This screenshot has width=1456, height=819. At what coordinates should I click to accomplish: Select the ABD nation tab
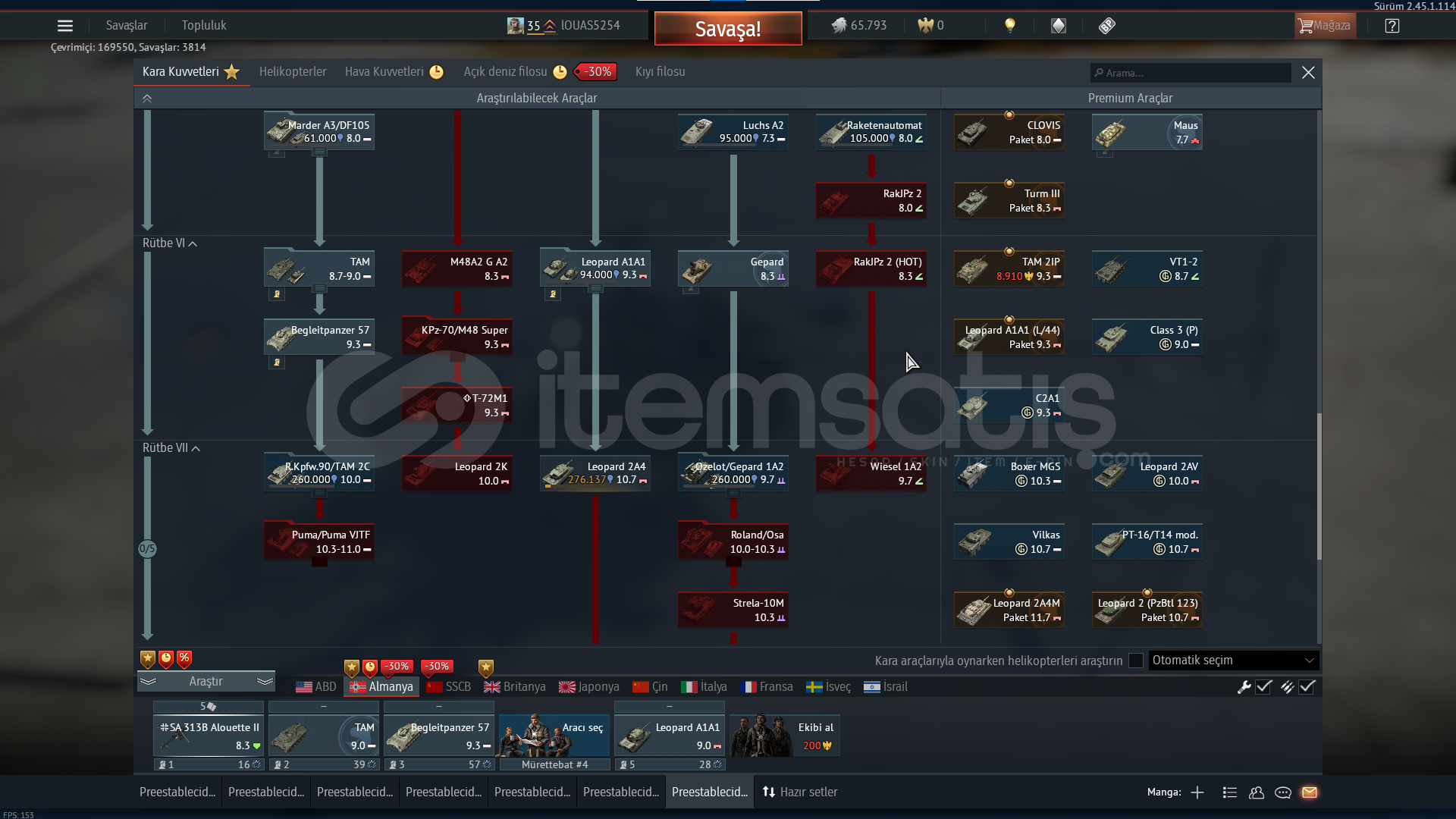316,687
